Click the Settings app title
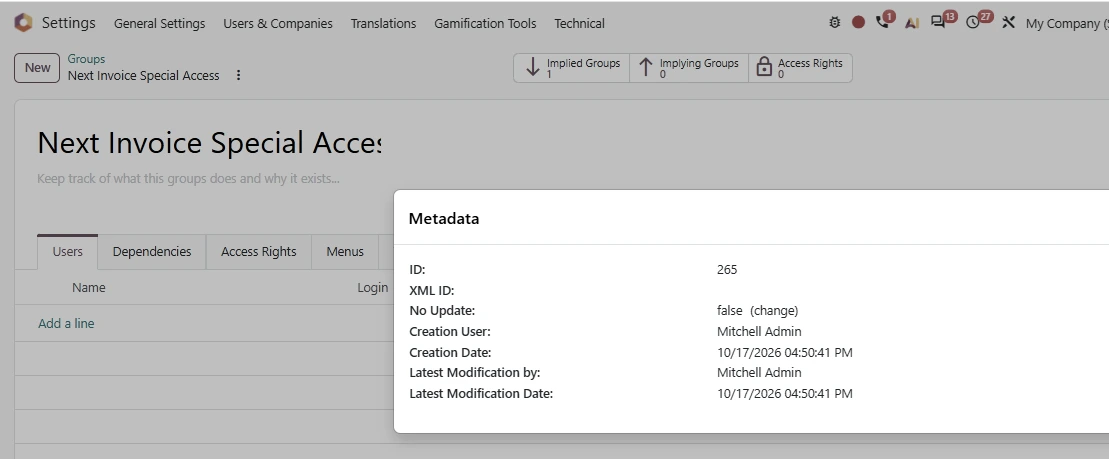 (69, 23)
